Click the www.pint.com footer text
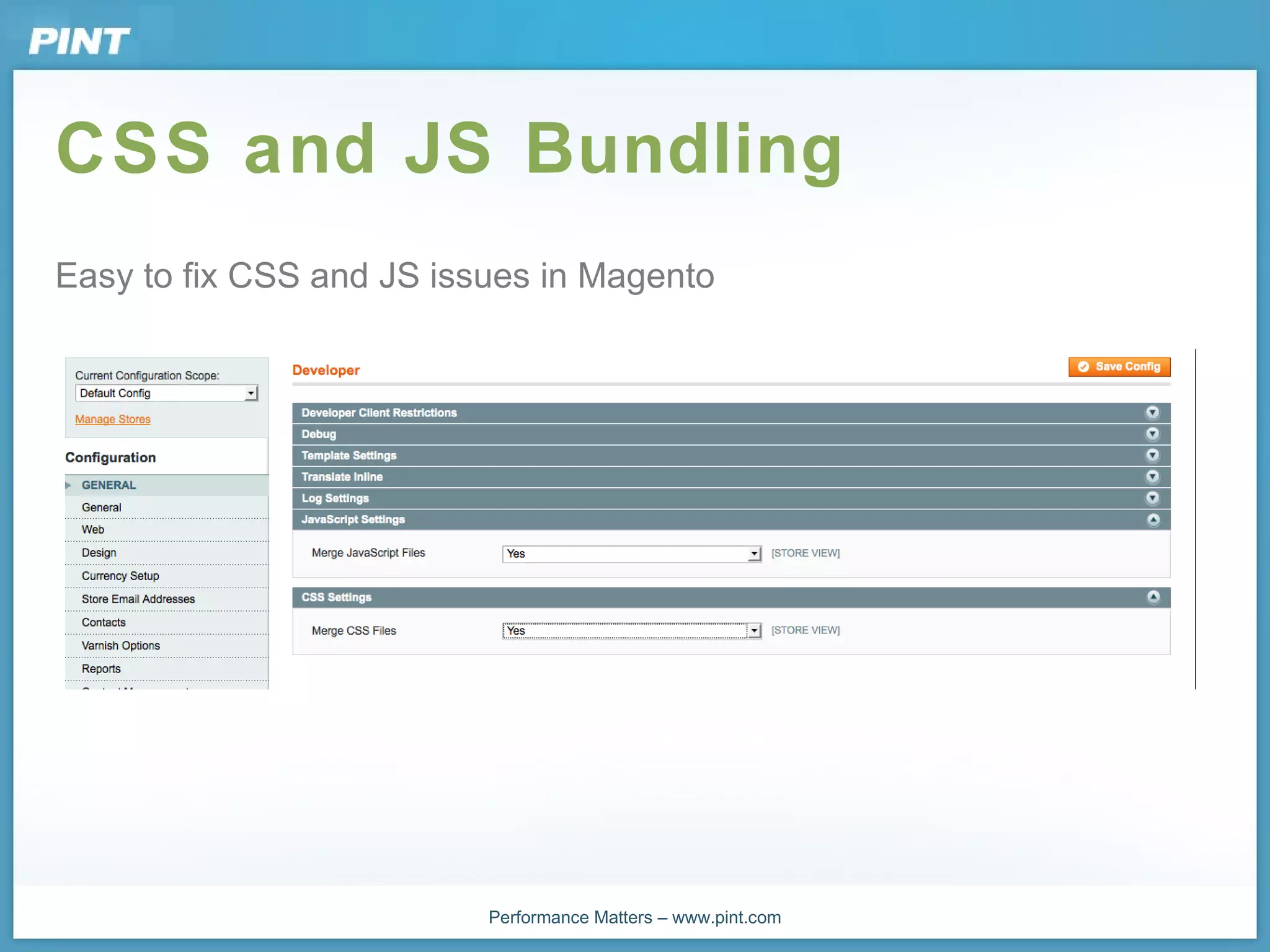 pos(726,917)
